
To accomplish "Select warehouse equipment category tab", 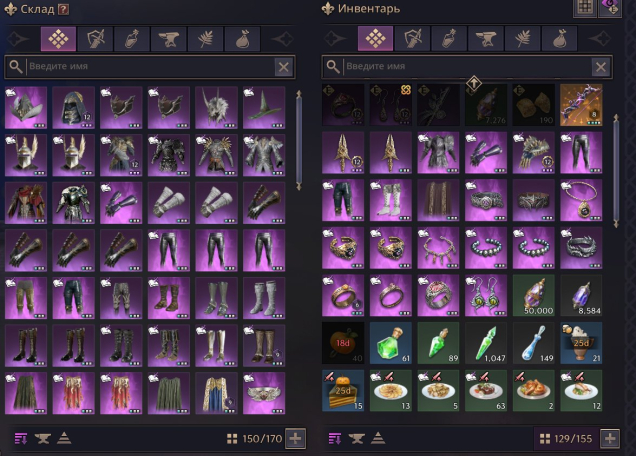I will 95,39.
